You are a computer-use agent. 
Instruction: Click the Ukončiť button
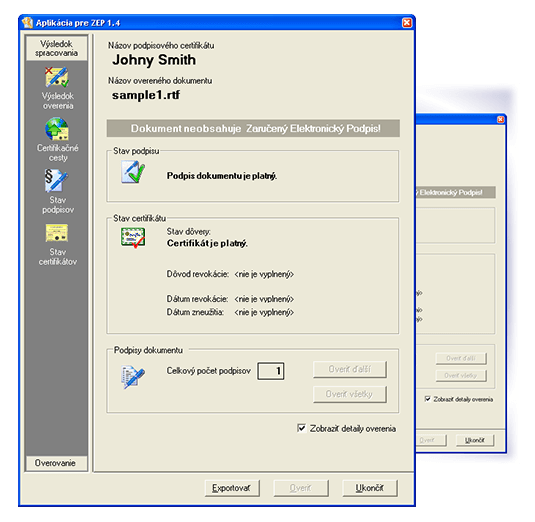370,488
